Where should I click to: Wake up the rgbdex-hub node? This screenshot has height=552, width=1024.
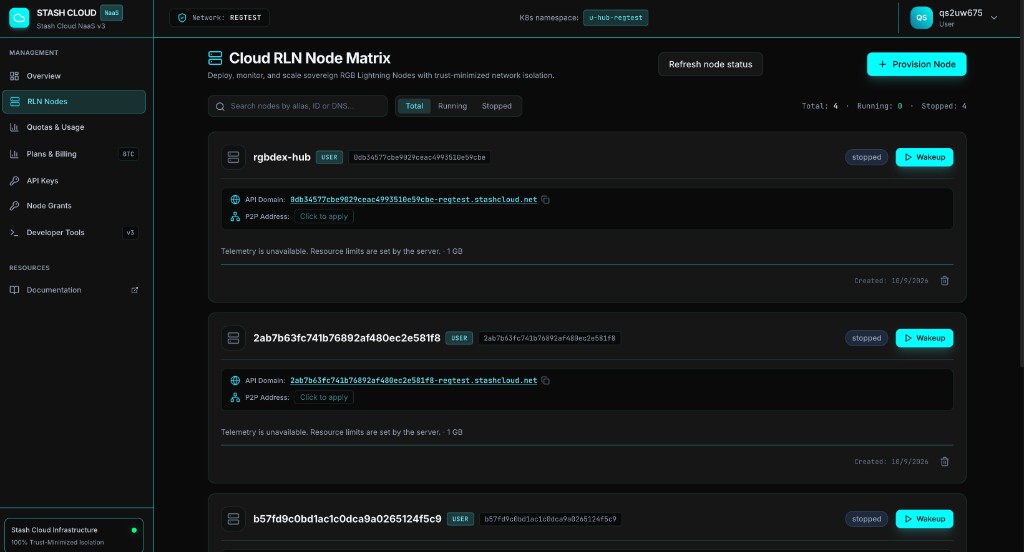point(924,157)
